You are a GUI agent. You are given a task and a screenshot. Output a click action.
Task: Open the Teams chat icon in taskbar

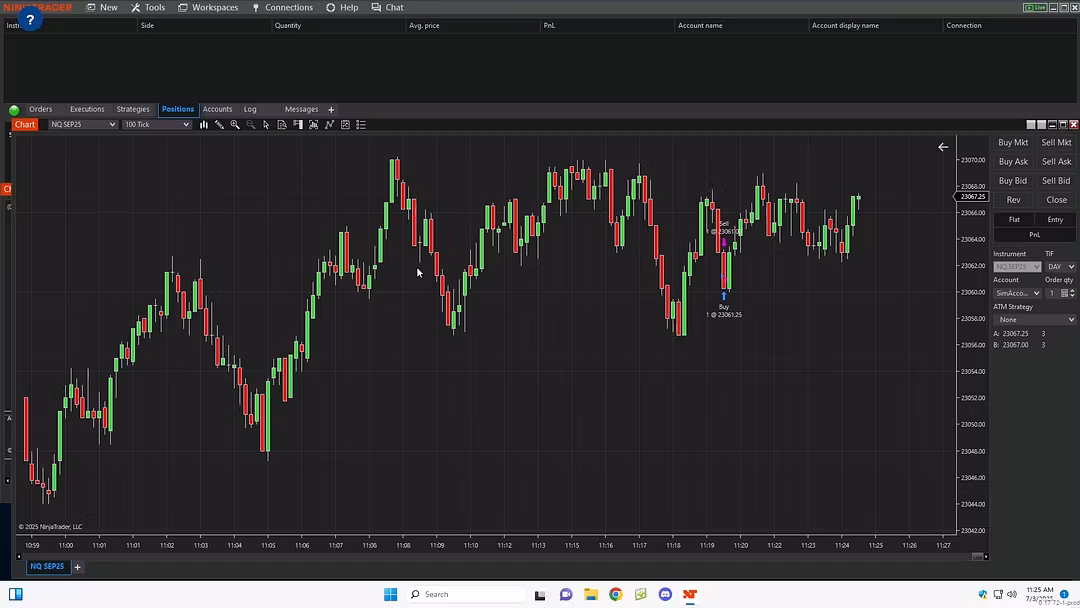566,594
